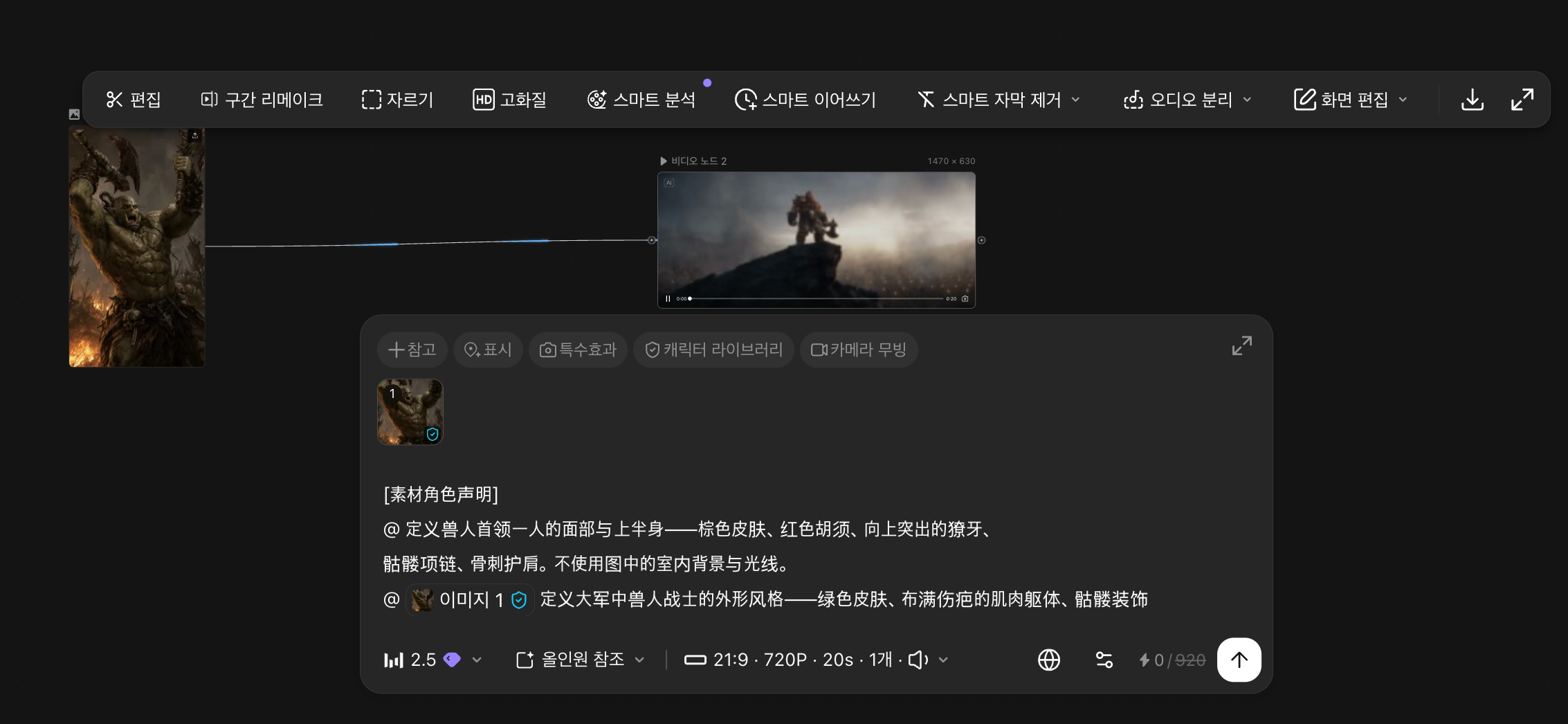Click the purple diamond premium icon
This screenshot has width=1568, height=724.
(x=452, y=660)
